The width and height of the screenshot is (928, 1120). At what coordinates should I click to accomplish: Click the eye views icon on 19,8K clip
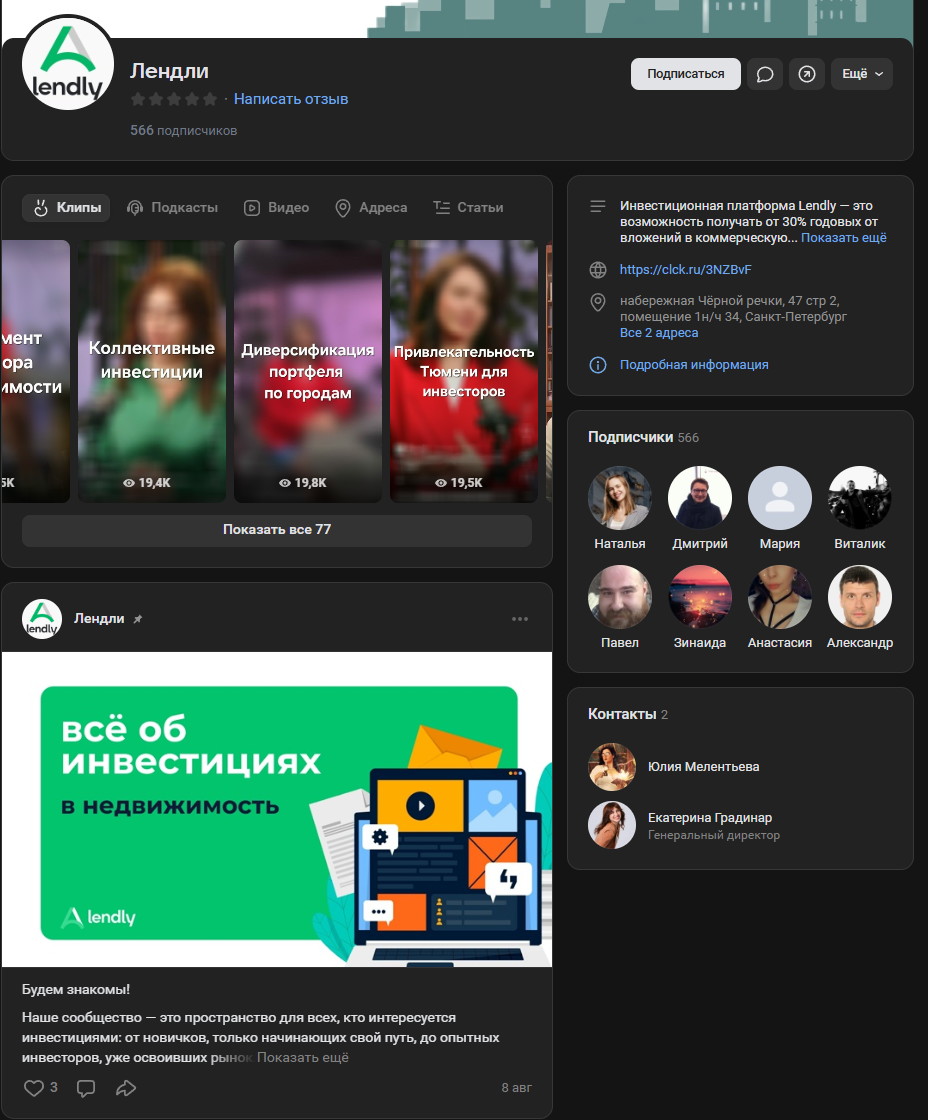[284, 484]
